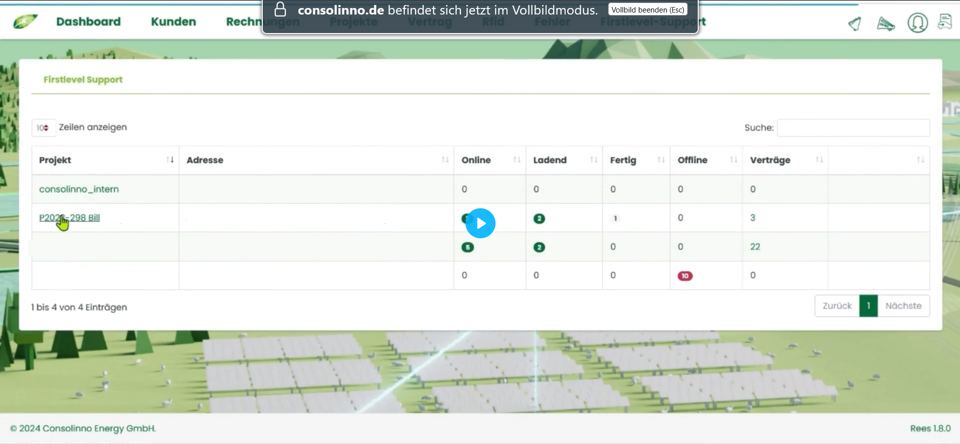The image size is (960, 444).
Task: Exit fullscreen with Vollbild beenden button
Action: [x=648, y=10]
